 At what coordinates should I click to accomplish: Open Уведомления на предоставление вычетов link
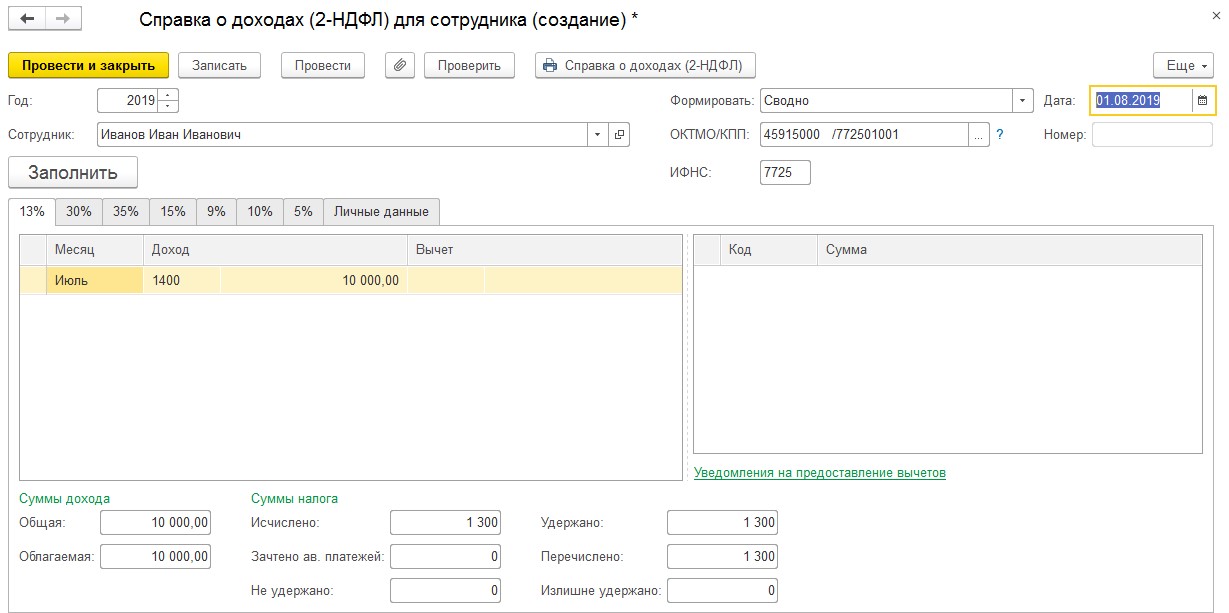point(819,473)
